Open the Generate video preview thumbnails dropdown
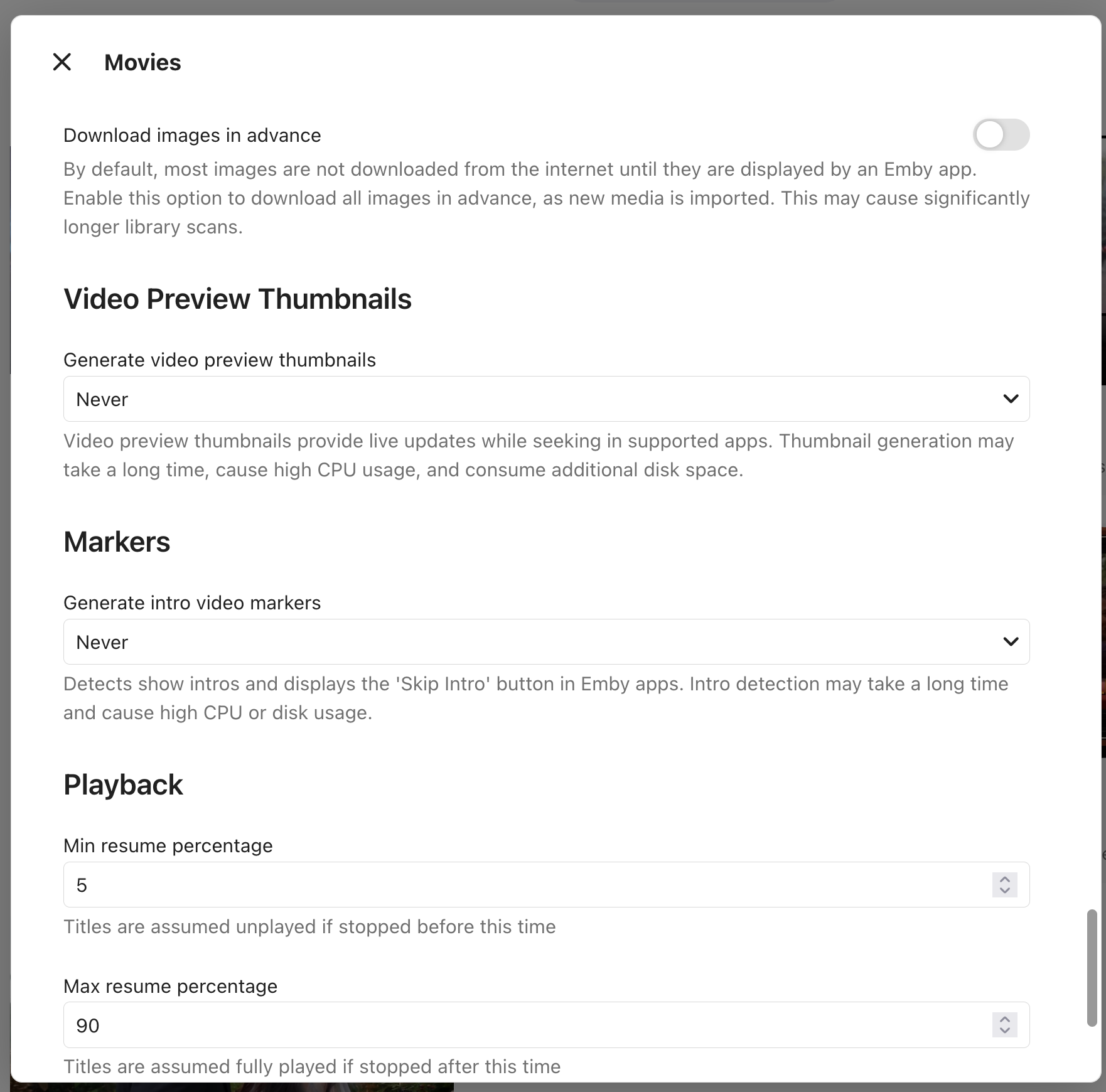The height and width of the screenshot is (1092, 1106). point(546,399)
